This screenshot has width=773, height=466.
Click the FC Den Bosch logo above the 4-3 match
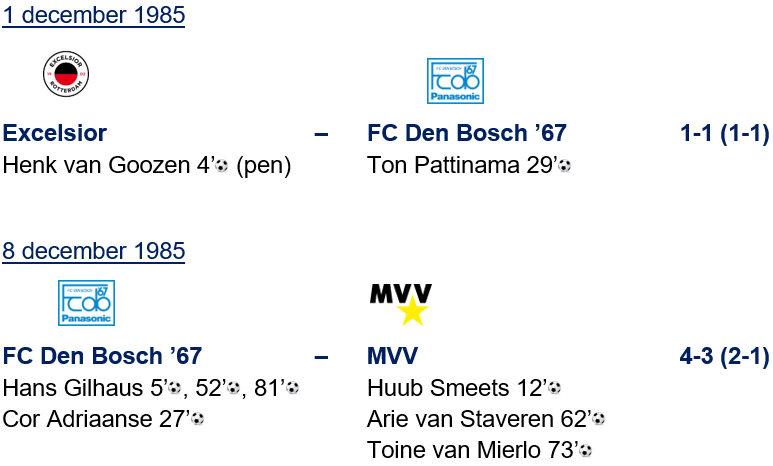(x=86, y=303)
